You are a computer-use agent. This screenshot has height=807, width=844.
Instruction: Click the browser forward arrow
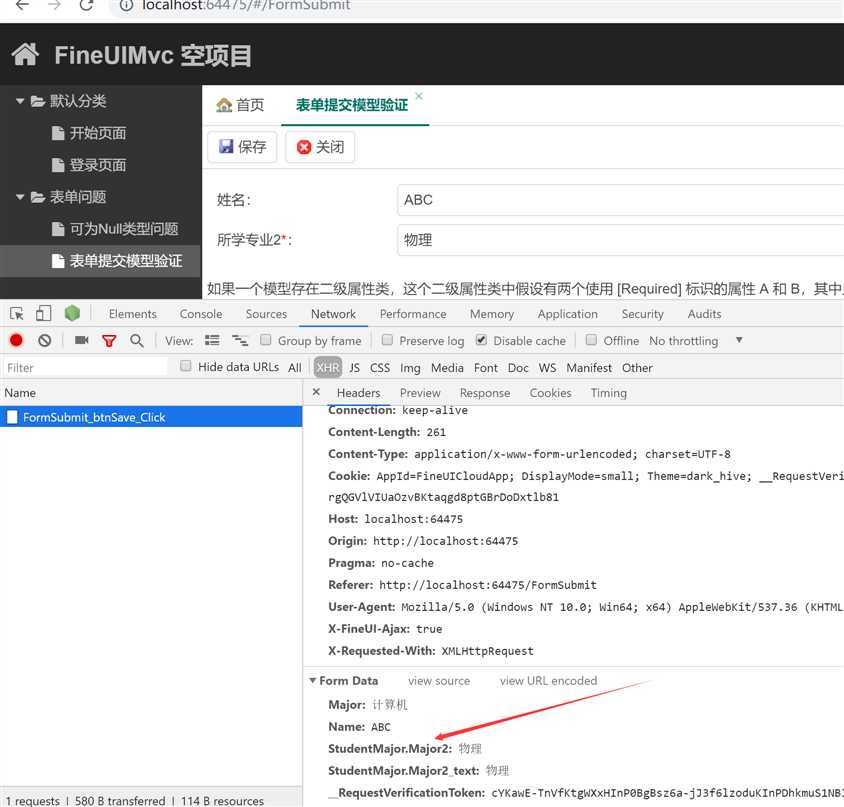pyautogui.click(x=54, y=5)
